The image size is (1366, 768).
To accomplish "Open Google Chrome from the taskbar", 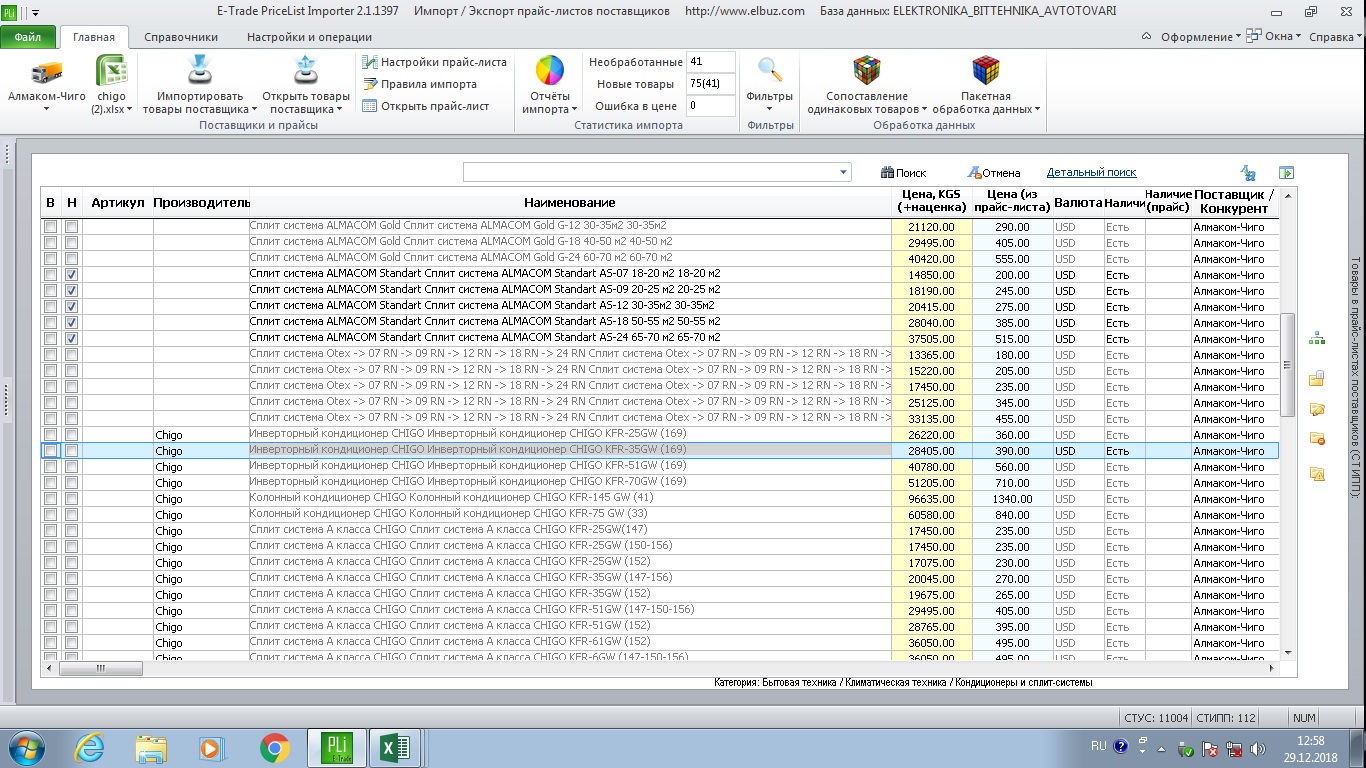I will click(274, 747).
